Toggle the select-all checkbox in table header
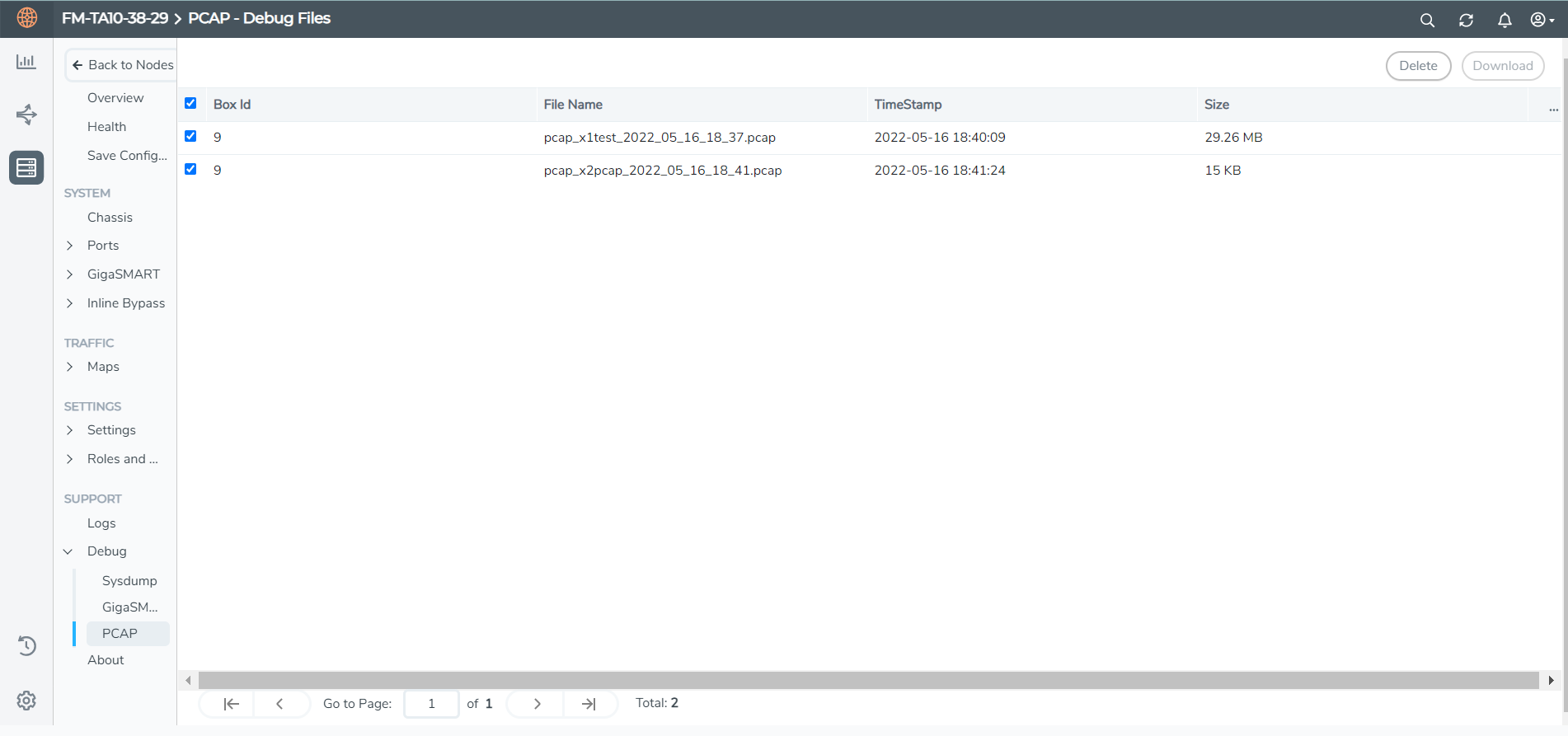The image size is (1568, 736). pyautogui.click(x=190, y=104)
